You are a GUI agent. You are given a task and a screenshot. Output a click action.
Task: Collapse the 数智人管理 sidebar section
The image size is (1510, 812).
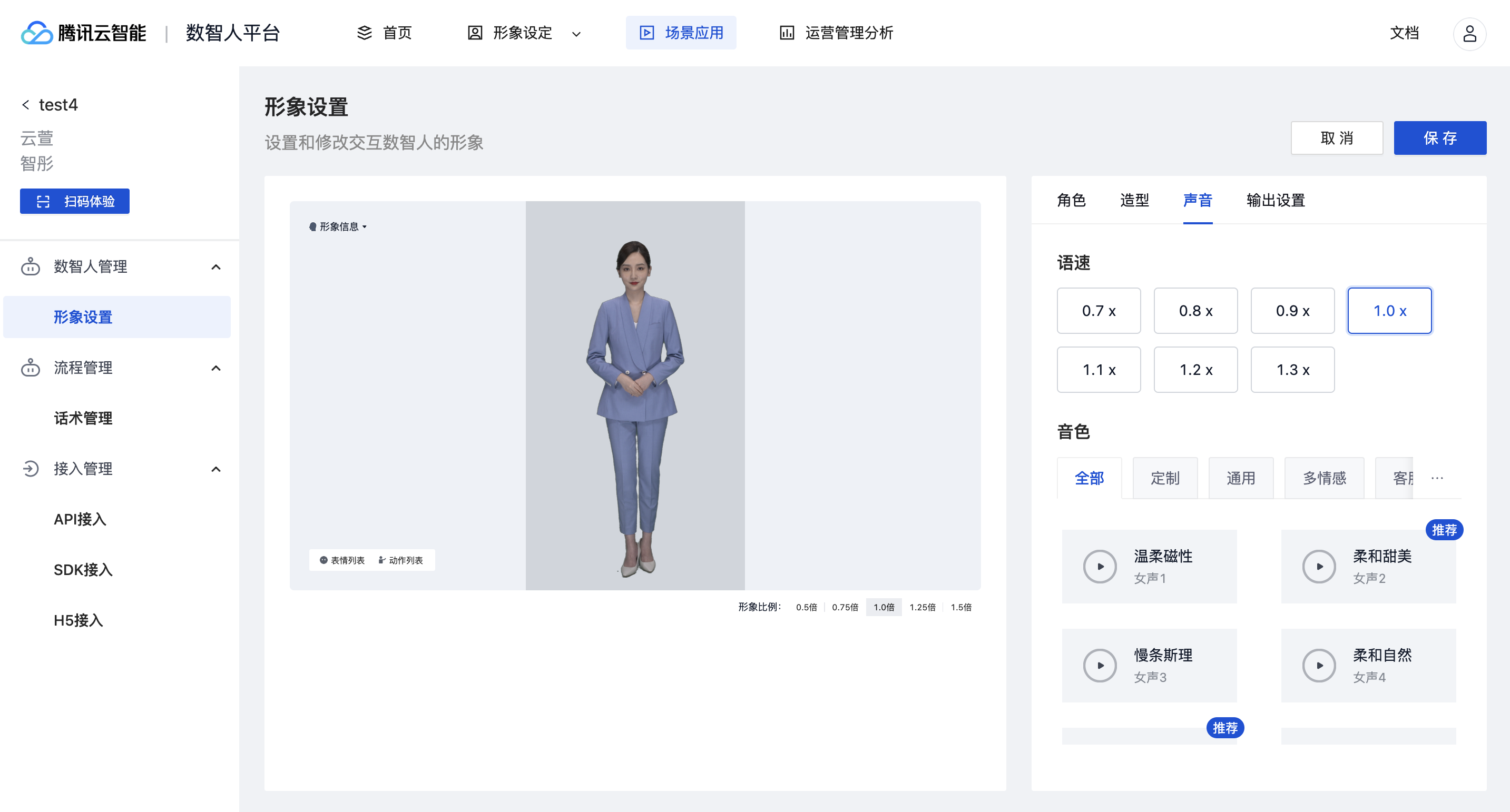click(215, 266)
